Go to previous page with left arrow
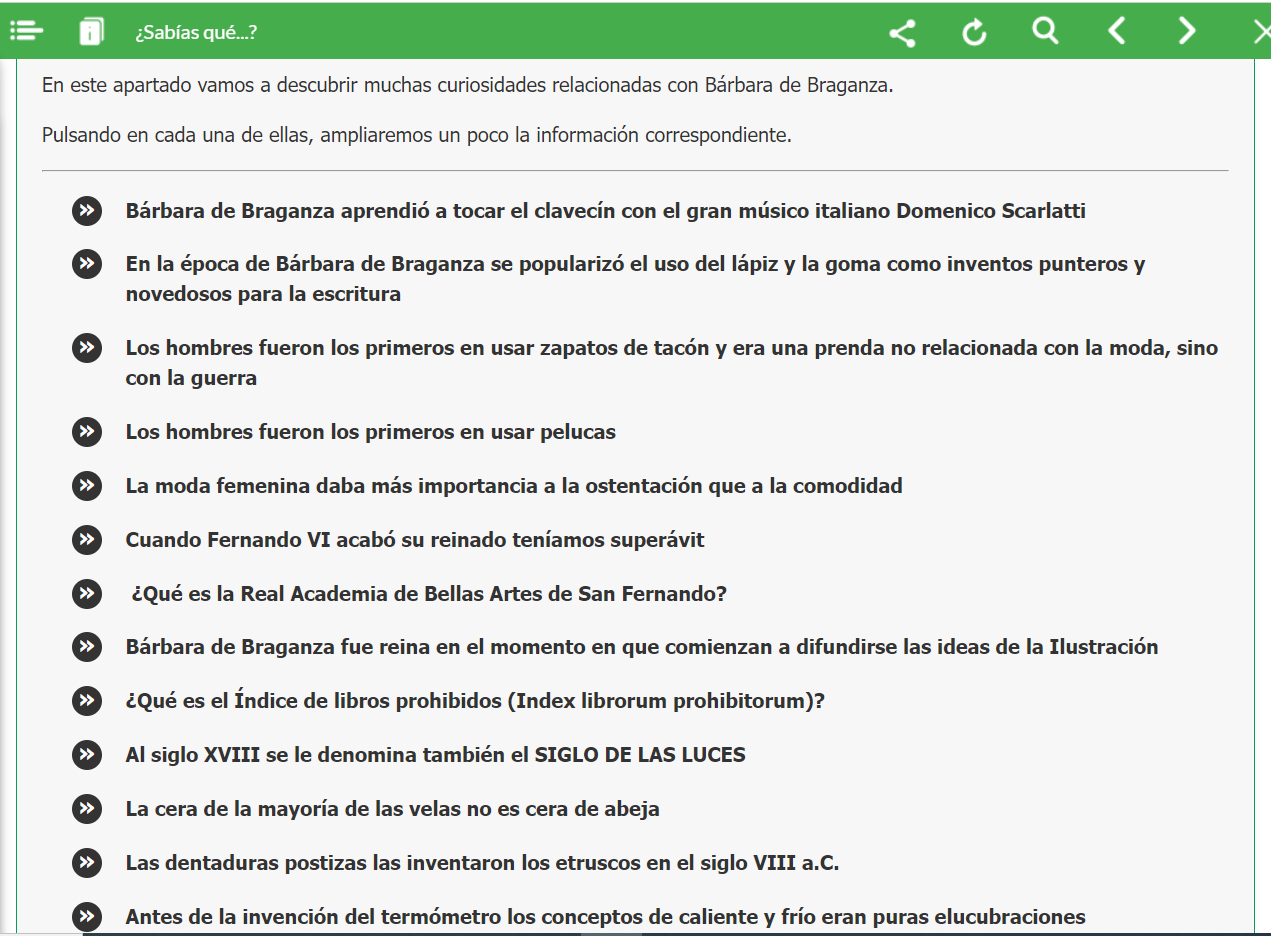 pyautogui.click(x=1117, y=31)
